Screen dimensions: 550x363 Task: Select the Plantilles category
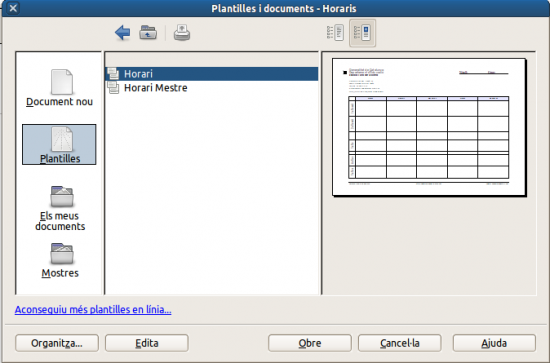[x=59, y=144]
